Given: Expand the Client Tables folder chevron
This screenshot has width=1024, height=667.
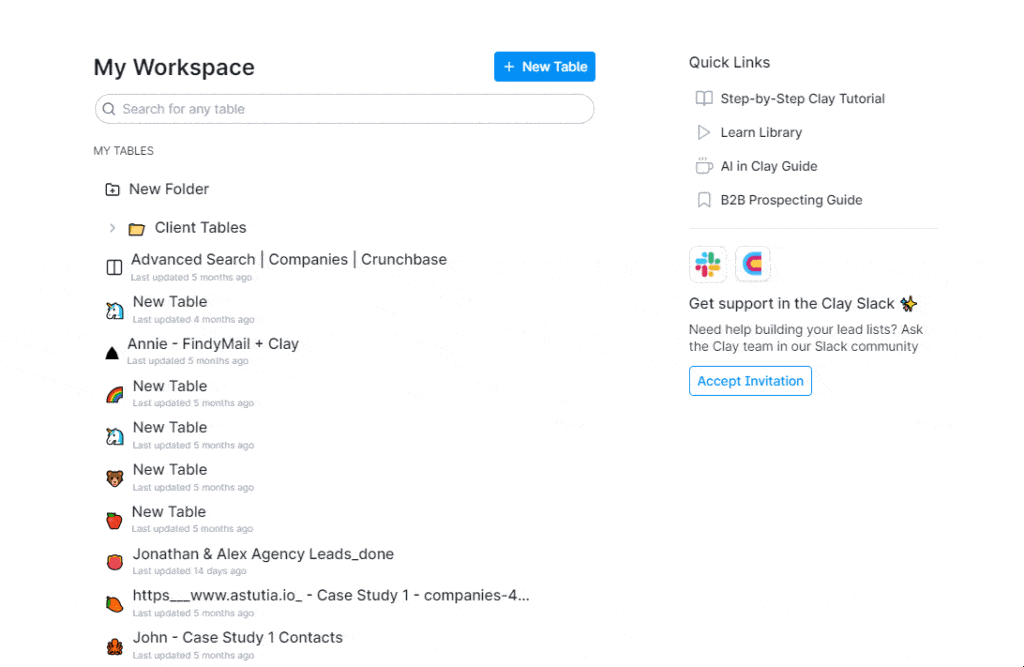Looking at the screenshot, I should coord(112,228).
